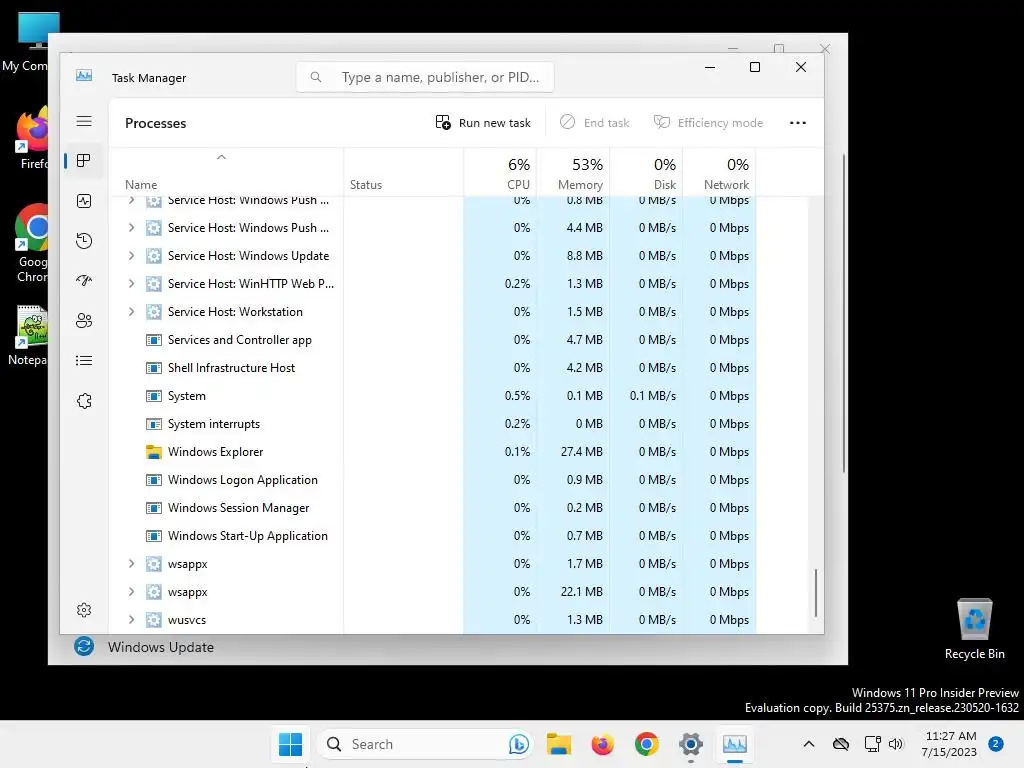Expand Service Host: Windows Update row

tap(131, 256)
